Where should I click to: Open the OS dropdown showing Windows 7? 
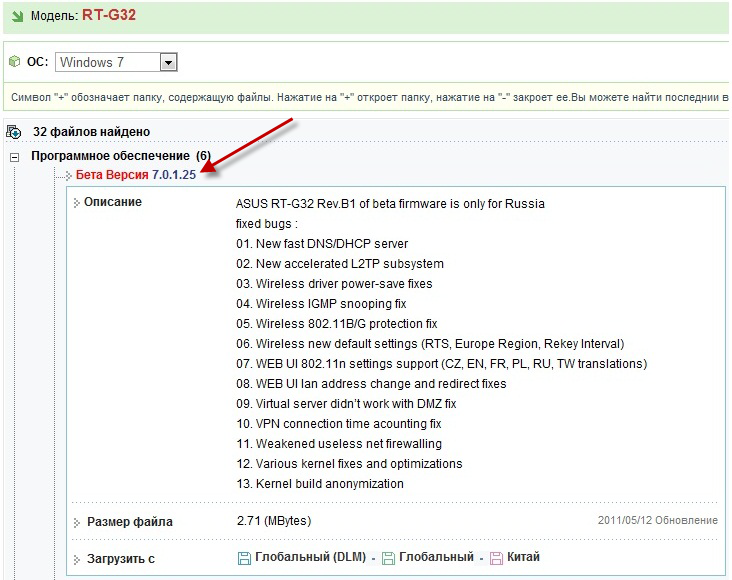coord(108,62)
